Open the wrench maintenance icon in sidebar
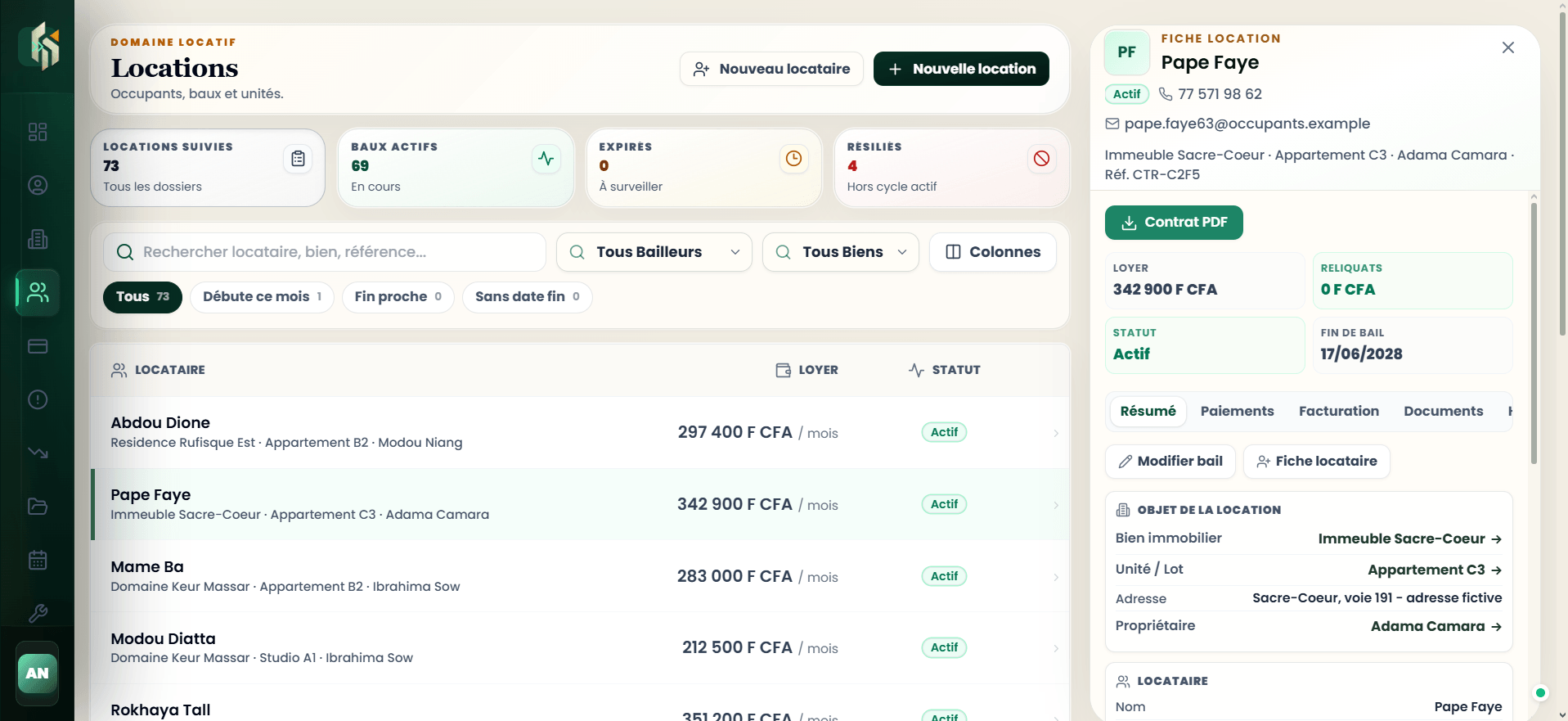Viewport: 1568px width, 721px height. point(38,613)
